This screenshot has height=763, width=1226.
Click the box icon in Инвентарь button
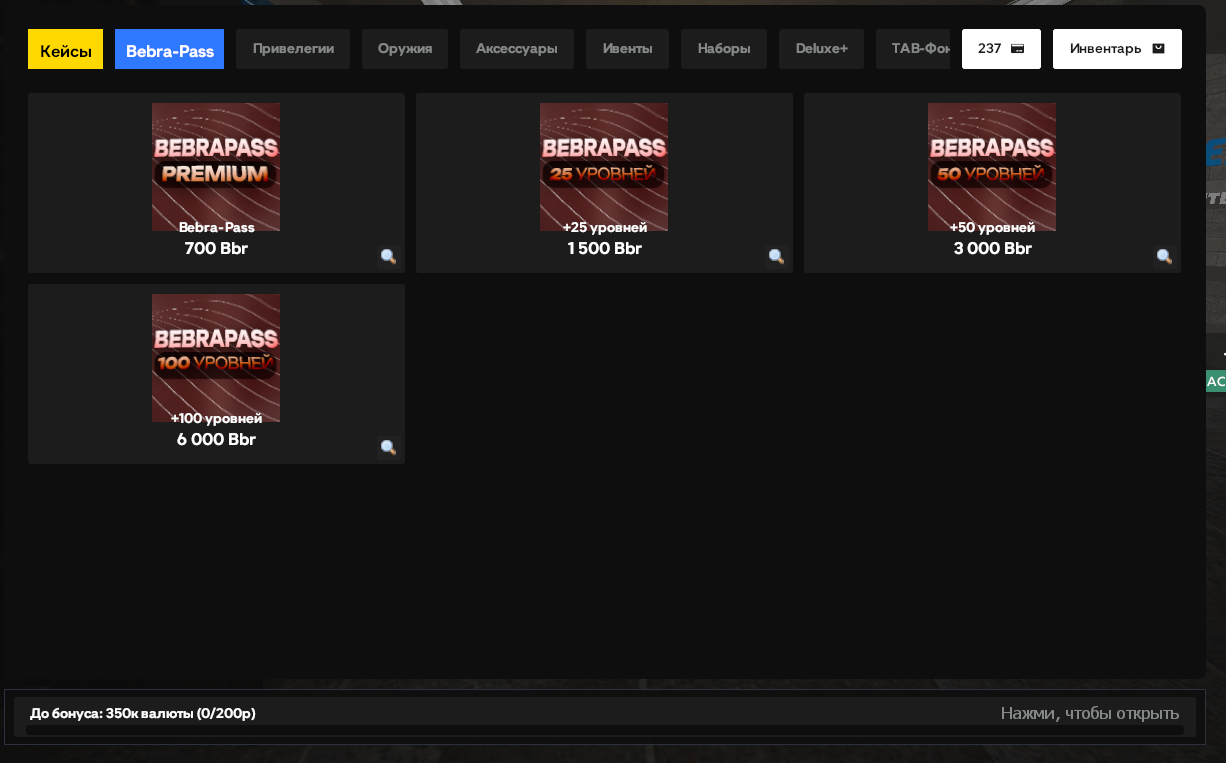(x=1158, y=49)
